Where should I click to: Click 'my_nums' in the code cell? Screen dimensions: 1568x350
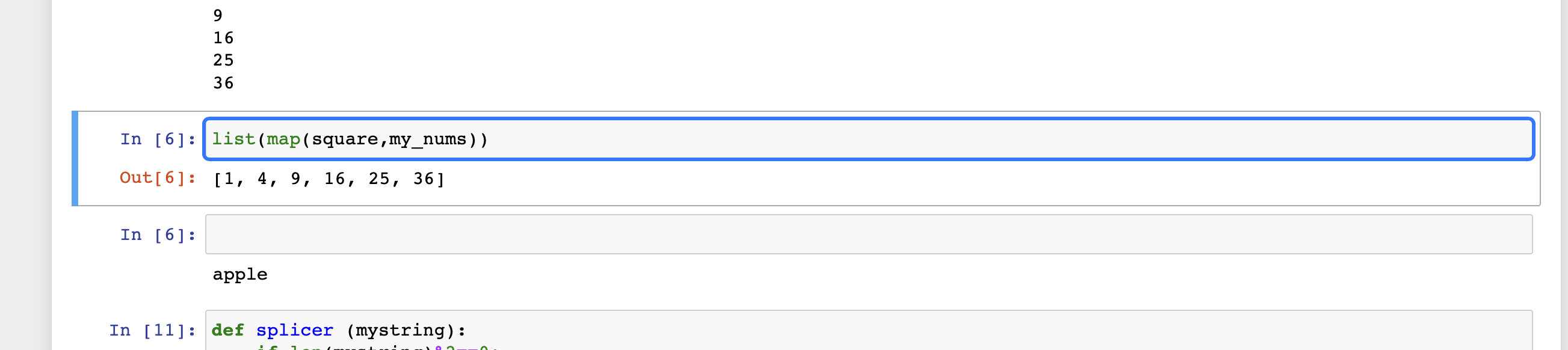click(428, 140)
